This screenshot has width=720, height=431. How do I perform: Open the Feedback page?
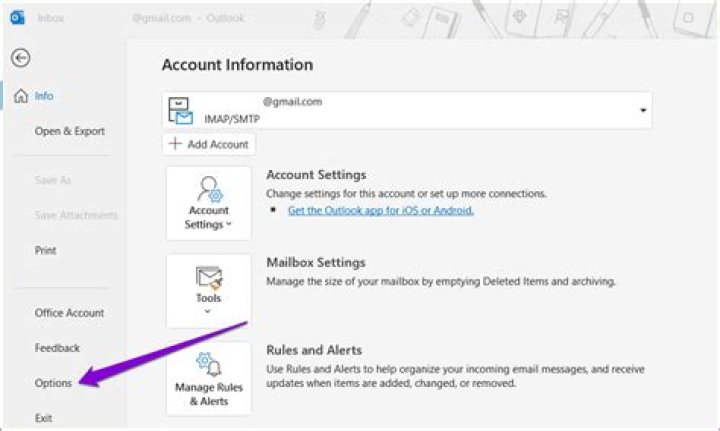57,348
